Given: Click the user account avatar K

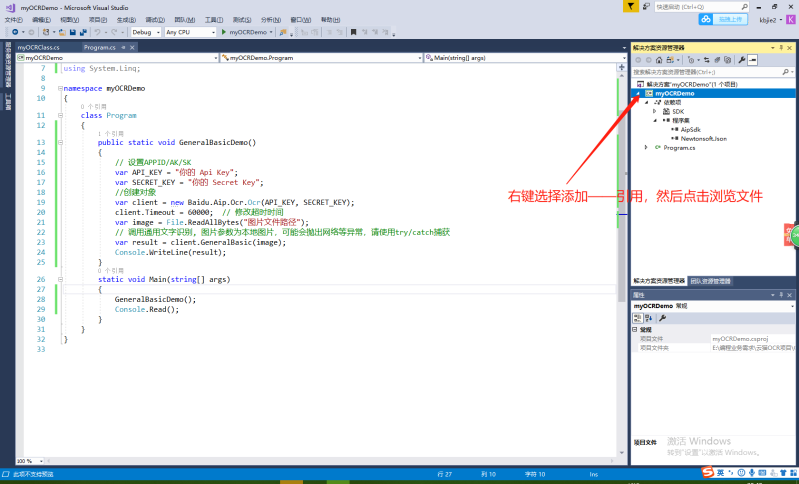Looking at the screenshot, I should (791, 20).
